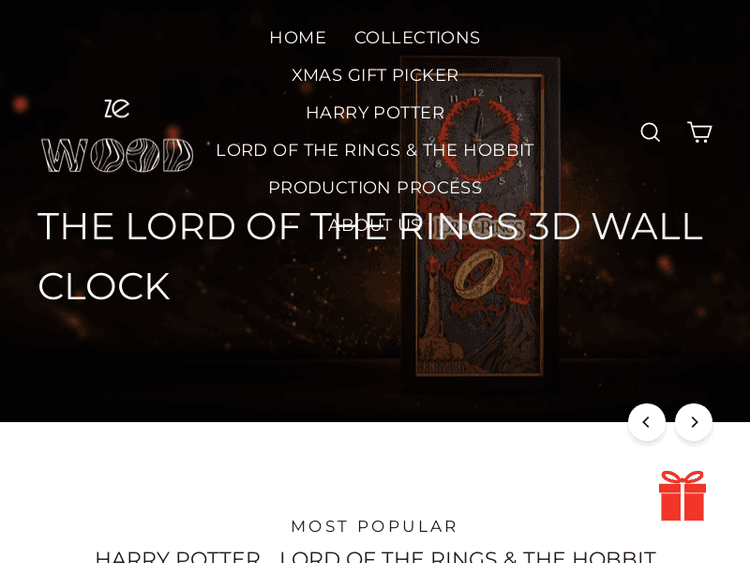Open the shopping cart
The image size is (750, 563).
click(x=700, y=132)
